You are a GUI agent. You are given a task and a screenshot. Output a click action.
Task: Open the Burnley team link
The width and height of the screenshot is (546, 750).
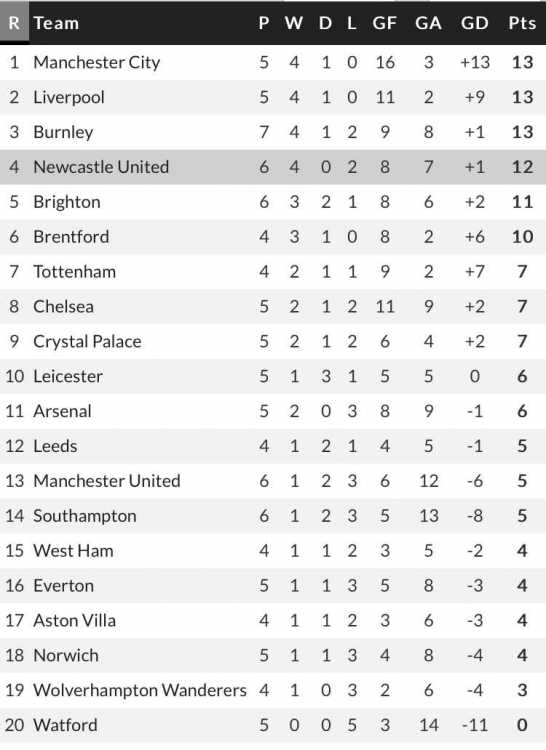[63, 132]
